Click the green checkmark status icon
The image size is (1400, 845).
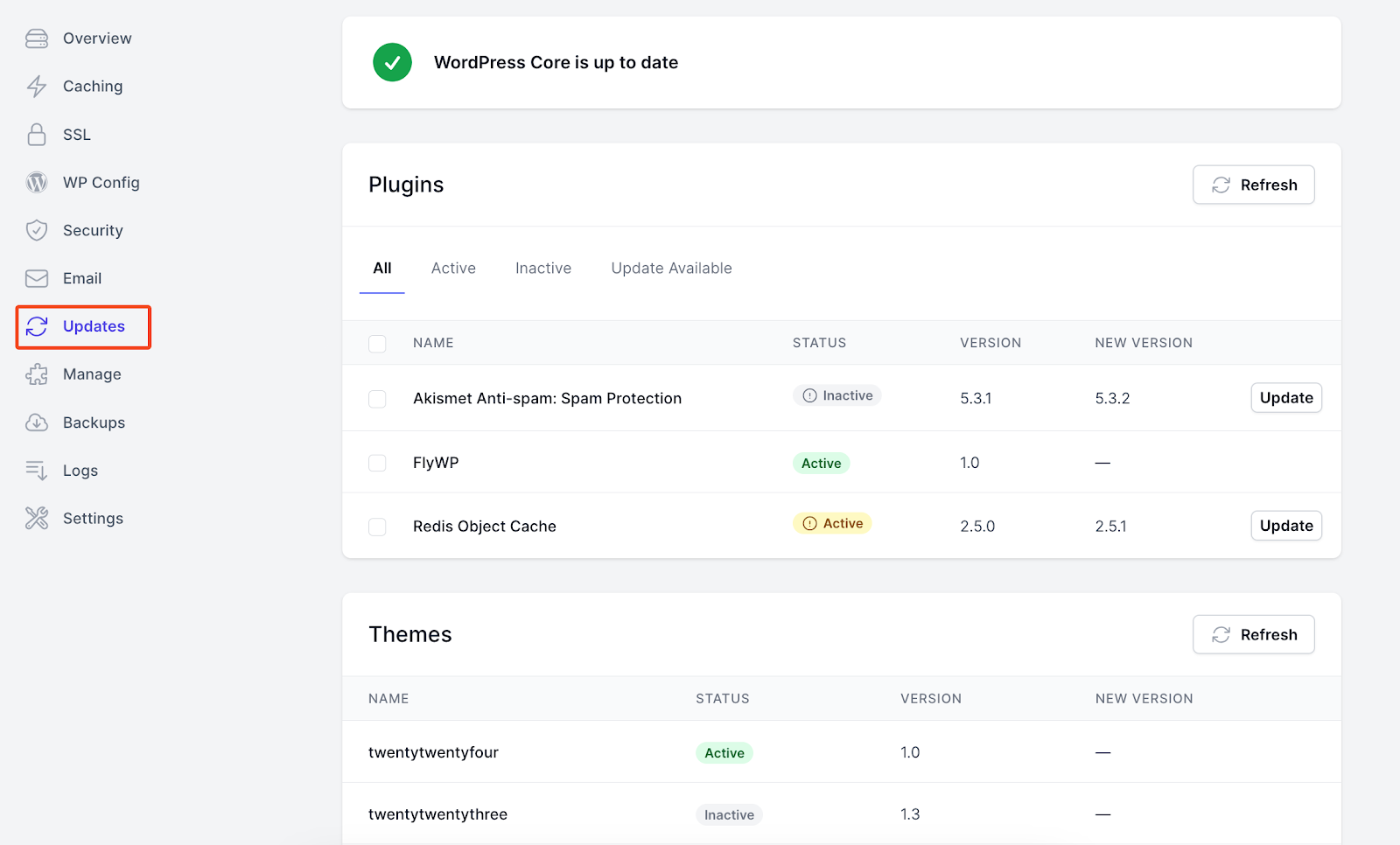pos(392,62)
